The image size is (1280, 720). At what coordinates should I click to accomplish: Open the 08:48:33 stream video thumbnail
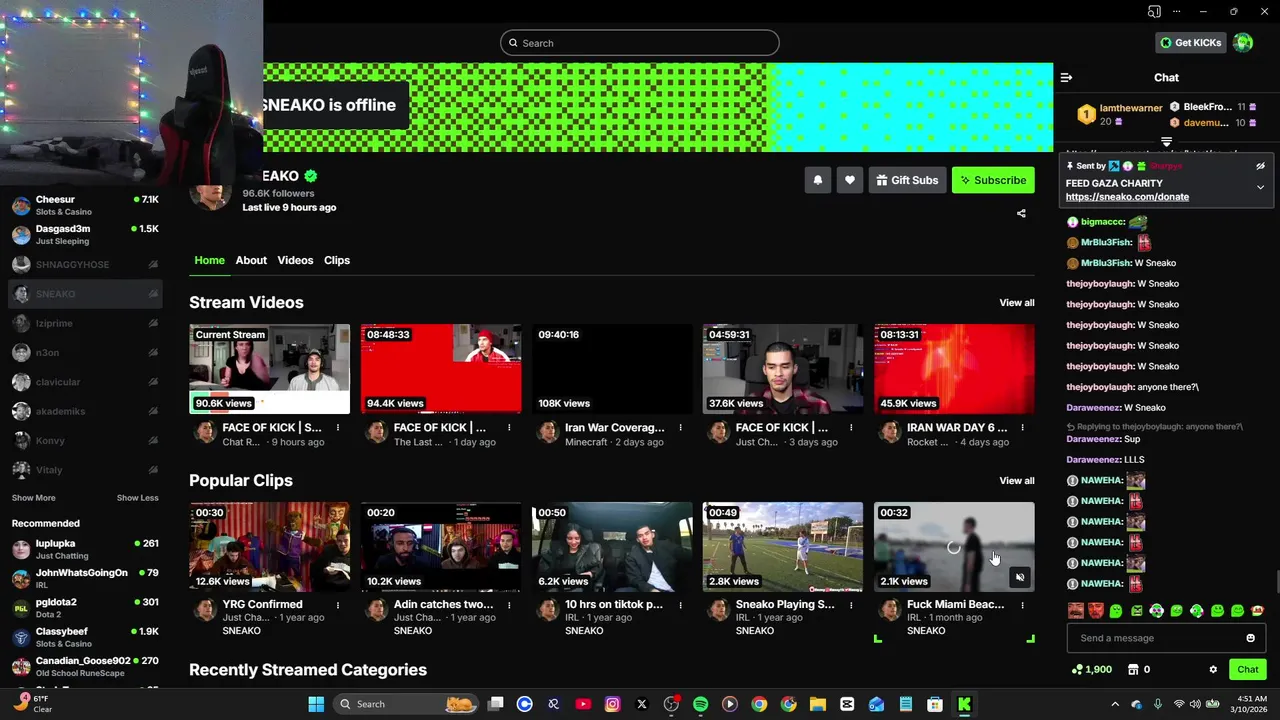441,369
